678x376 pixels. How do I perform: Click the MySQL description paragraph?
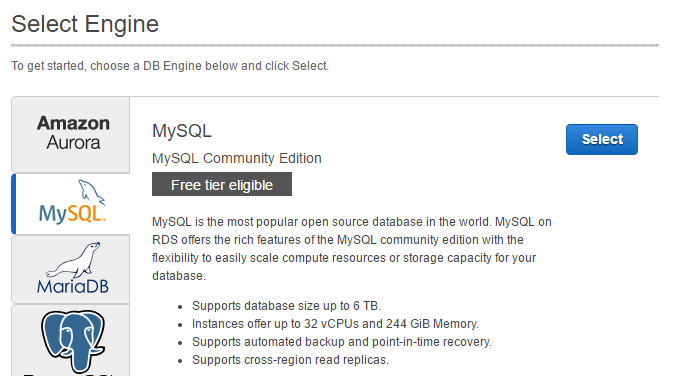[352, 249]
